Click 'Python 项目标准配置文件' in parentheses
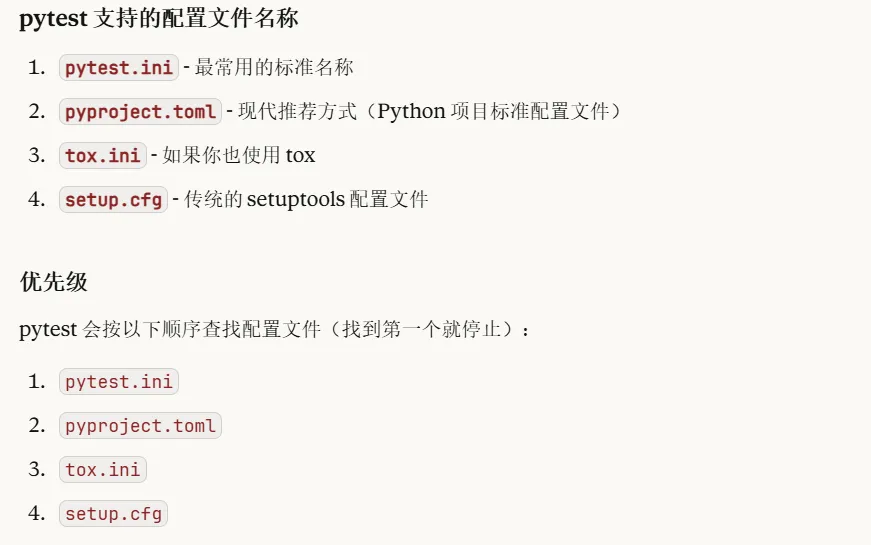 point(493,111)
